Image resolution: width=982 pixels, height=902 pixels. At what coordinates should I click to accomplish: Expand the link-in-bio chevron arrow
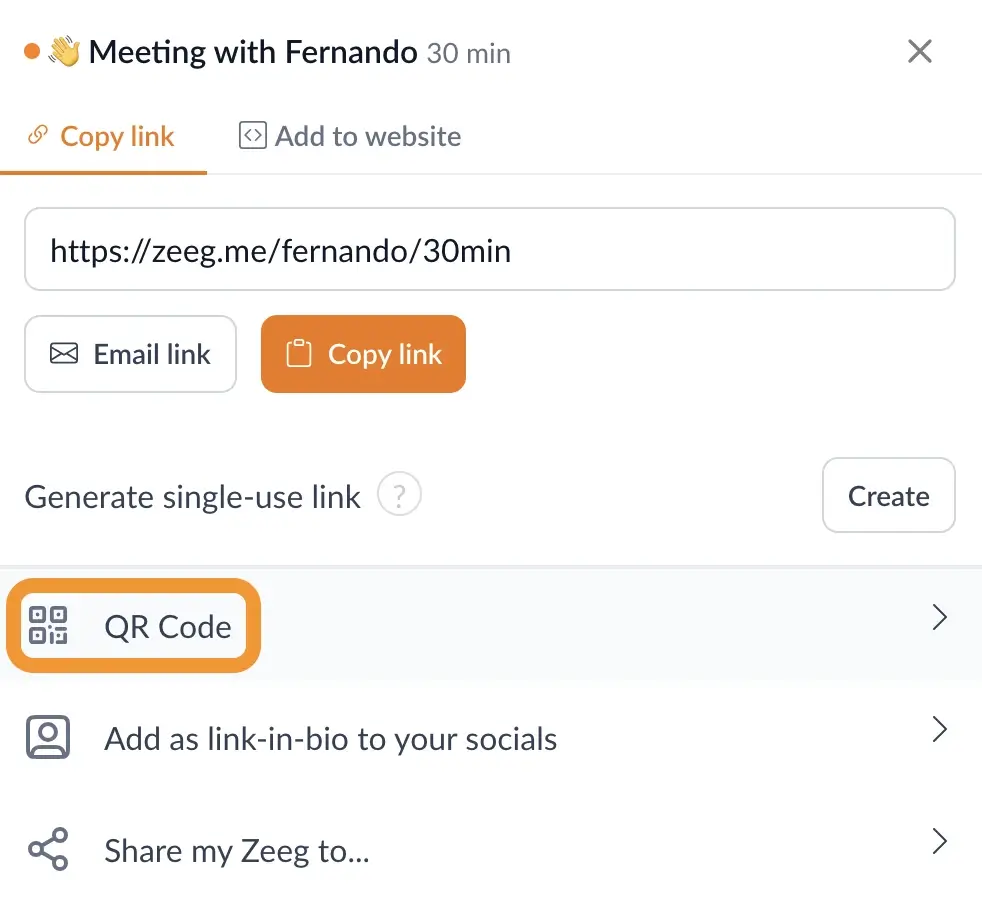tap(939, 729)
